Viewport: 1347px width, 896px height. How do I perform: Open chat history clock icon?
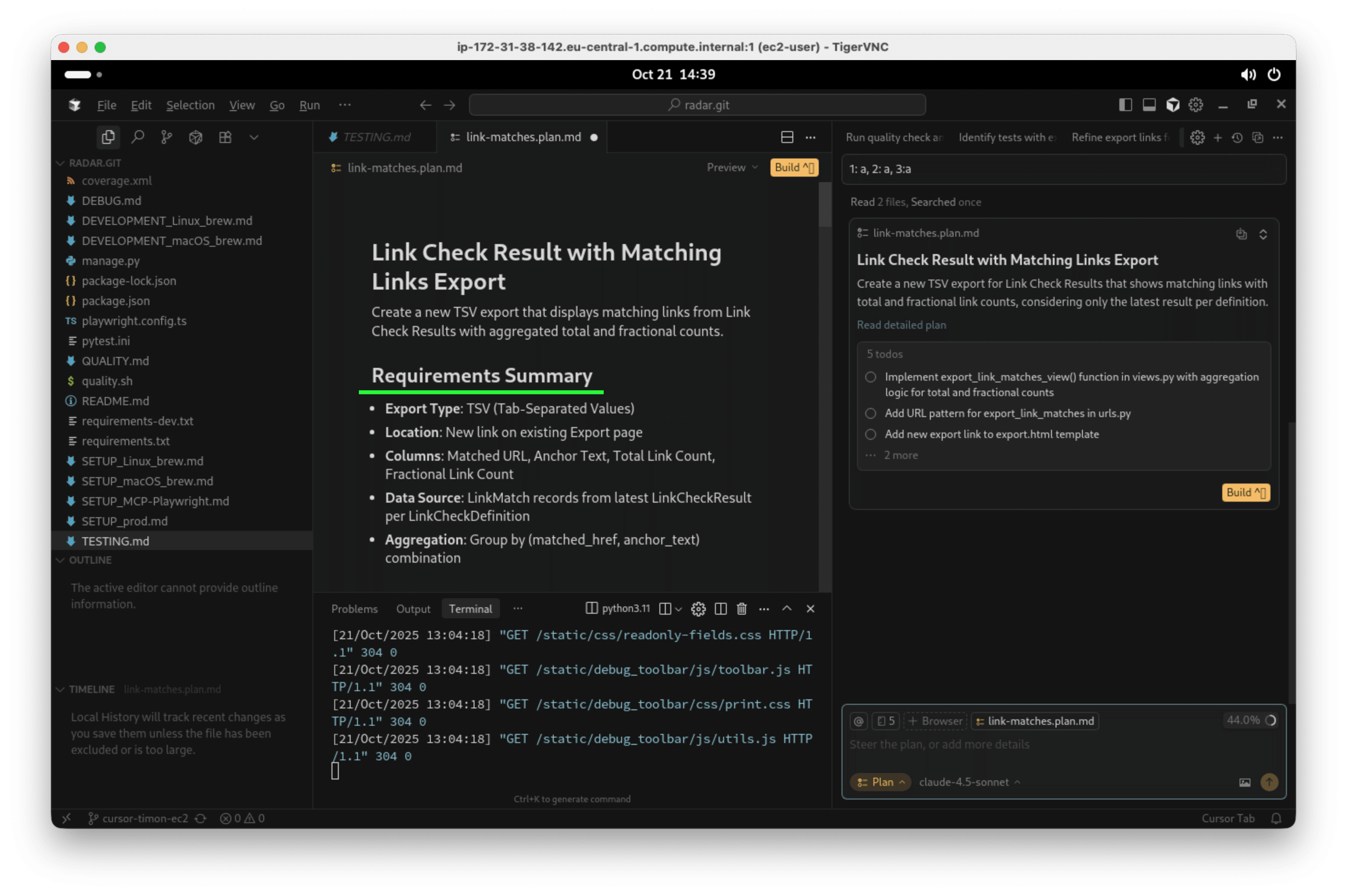click(1237, 137)
